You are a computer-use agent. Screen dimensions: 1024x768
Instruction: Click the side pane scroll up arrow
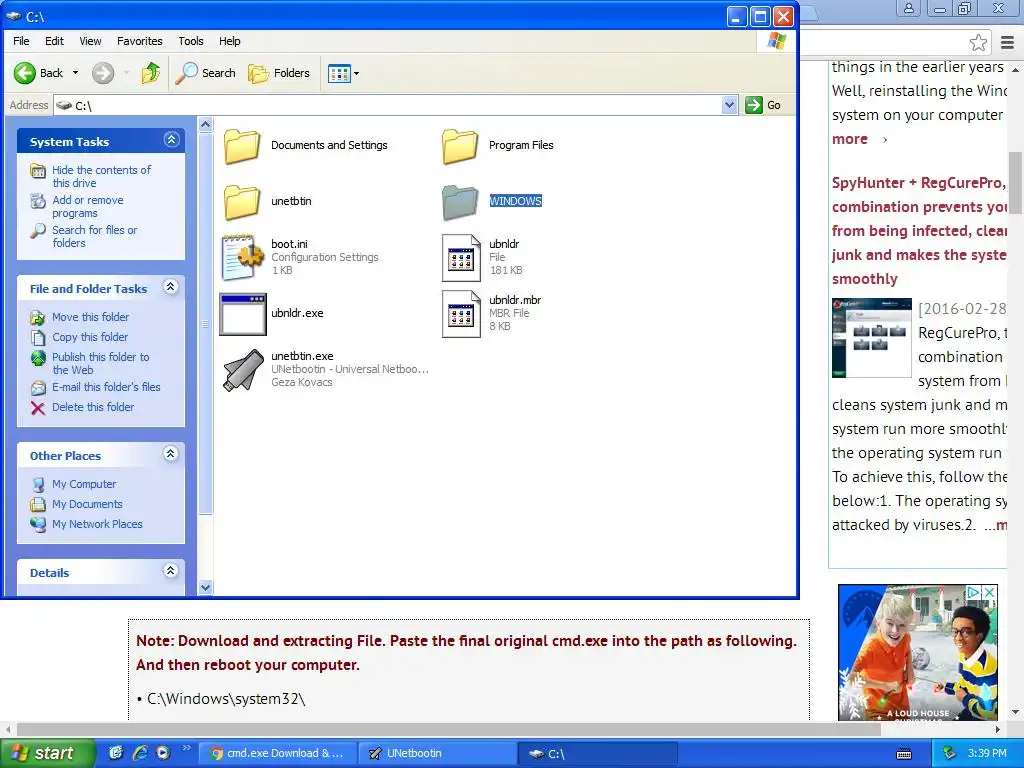(205, 124)
